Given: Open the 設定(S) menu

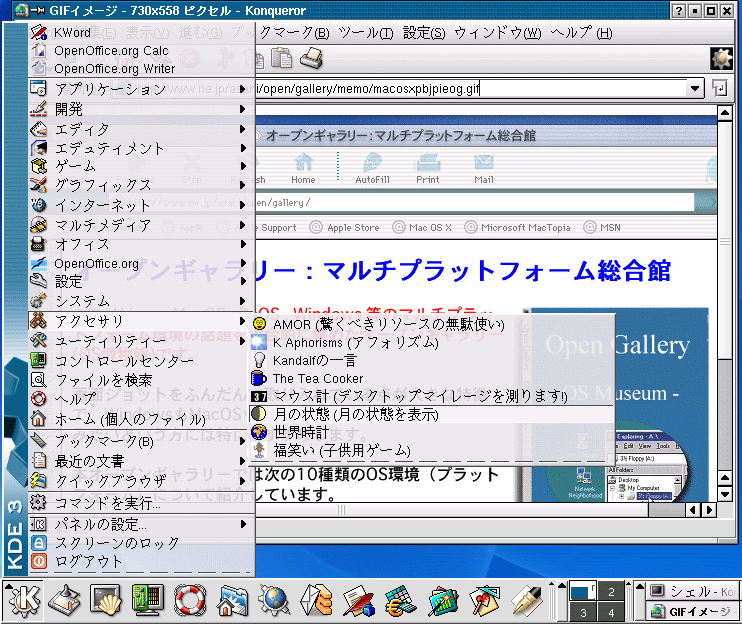Looking at the screenshot, I should (x=424, y=33).
